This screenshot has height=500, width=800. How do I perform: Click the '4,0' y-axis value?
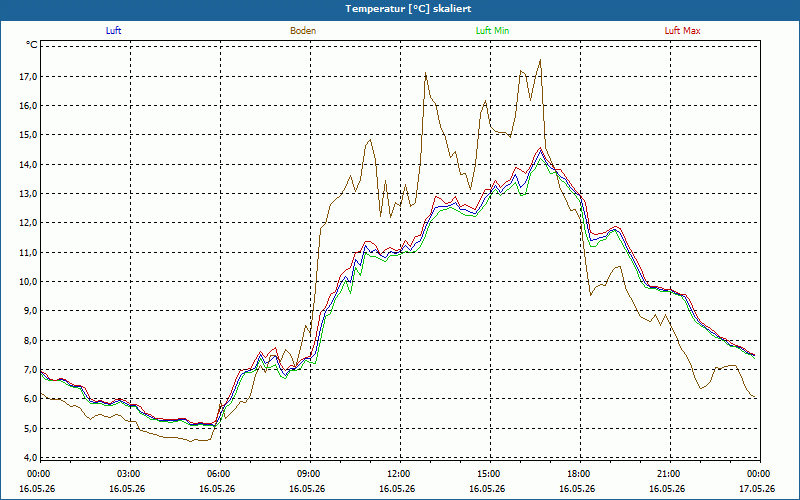[x=31, y=457]
